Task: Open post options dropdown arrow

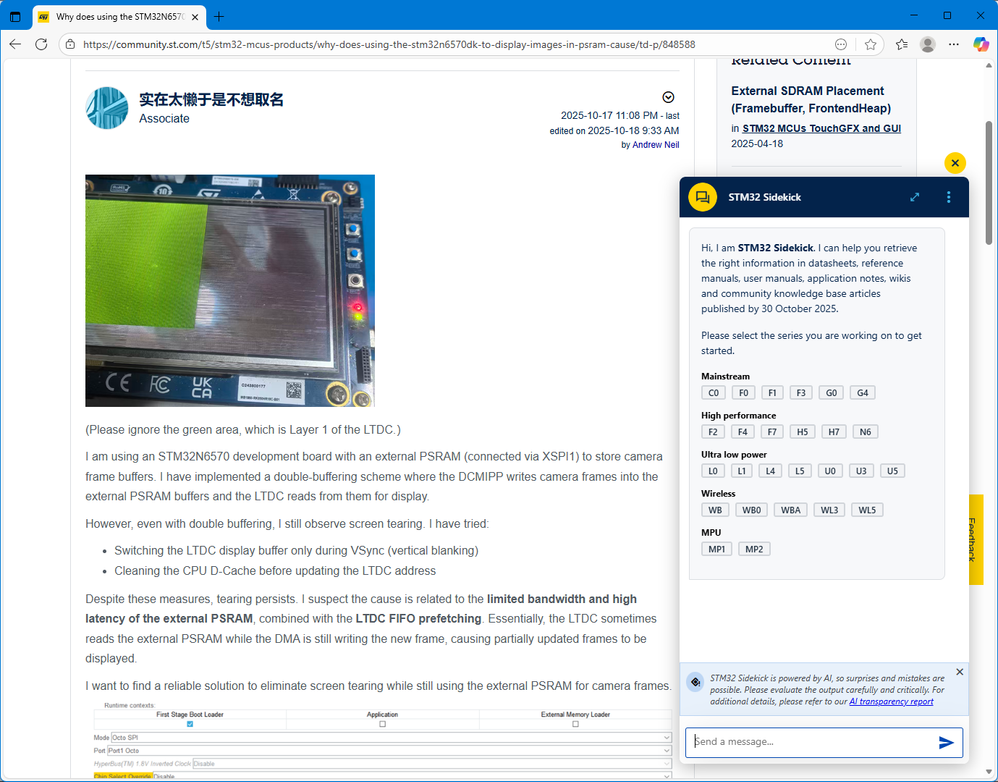Action: 668,97
